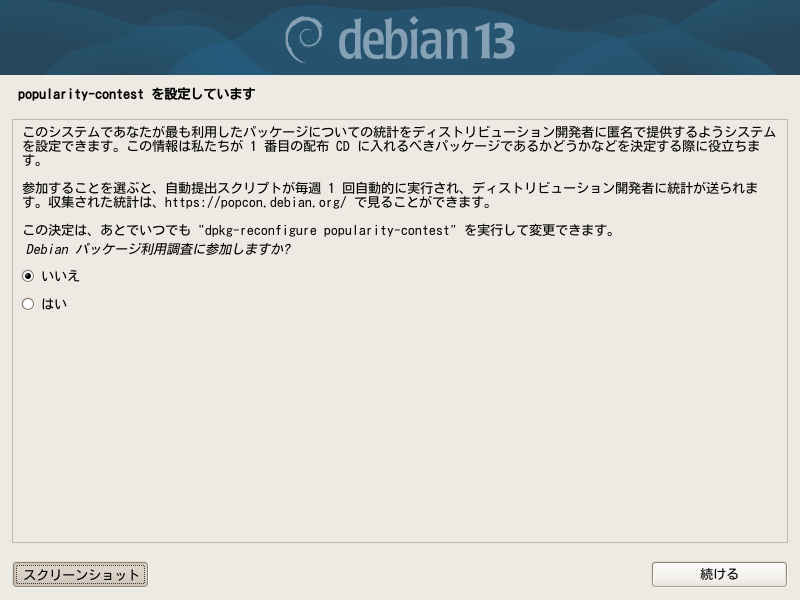
Task: Click the 続ける button to continue
Action: [719, 574]
